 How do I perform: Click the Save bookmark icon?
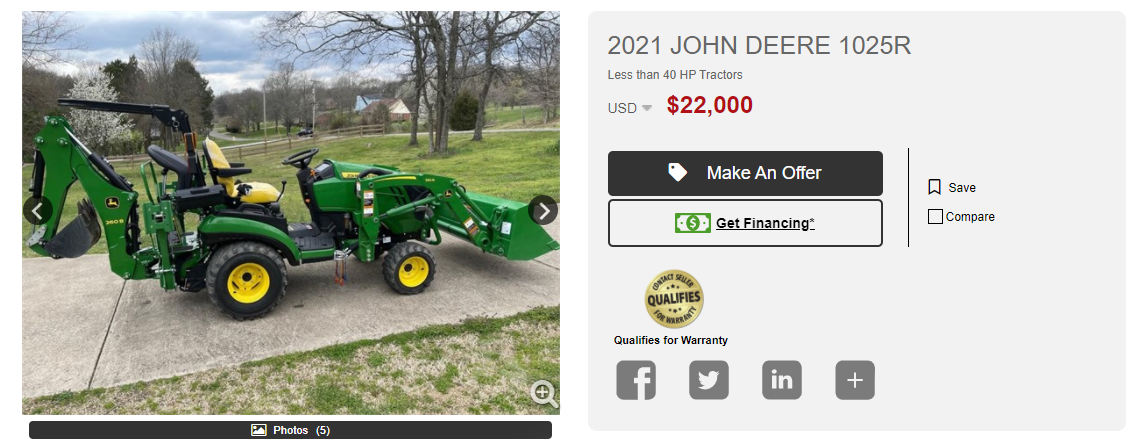[x=934, y=187]
